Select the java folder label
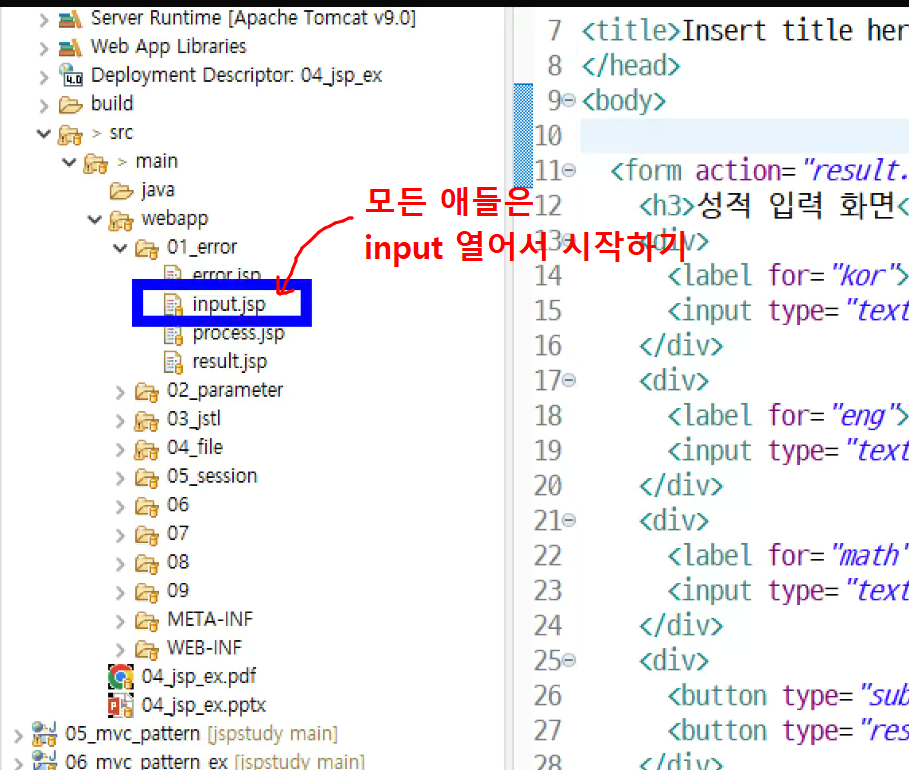 [x=158, y=190]
